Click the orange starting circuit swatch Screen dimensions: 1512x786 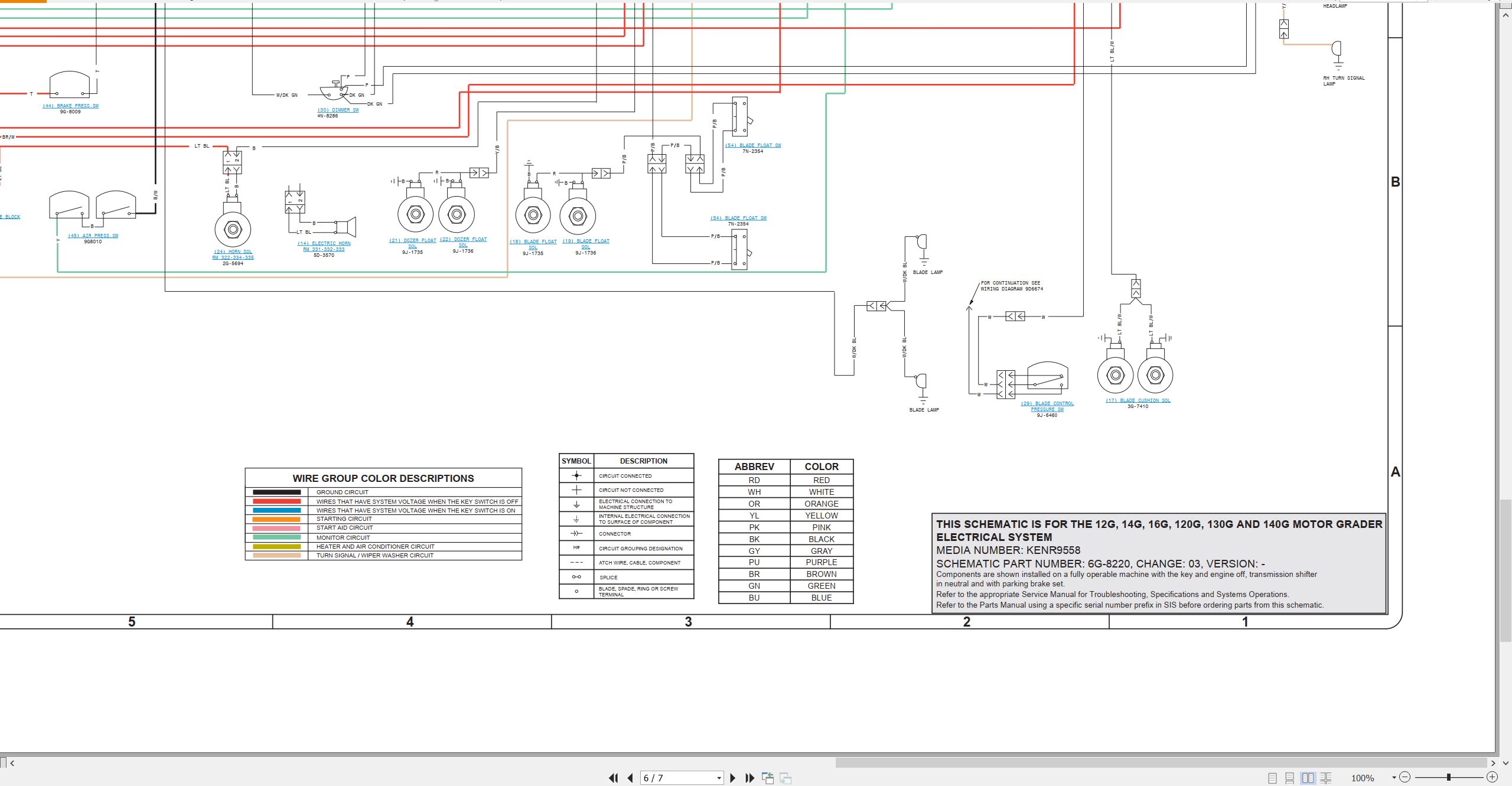[x=276, y=519]
